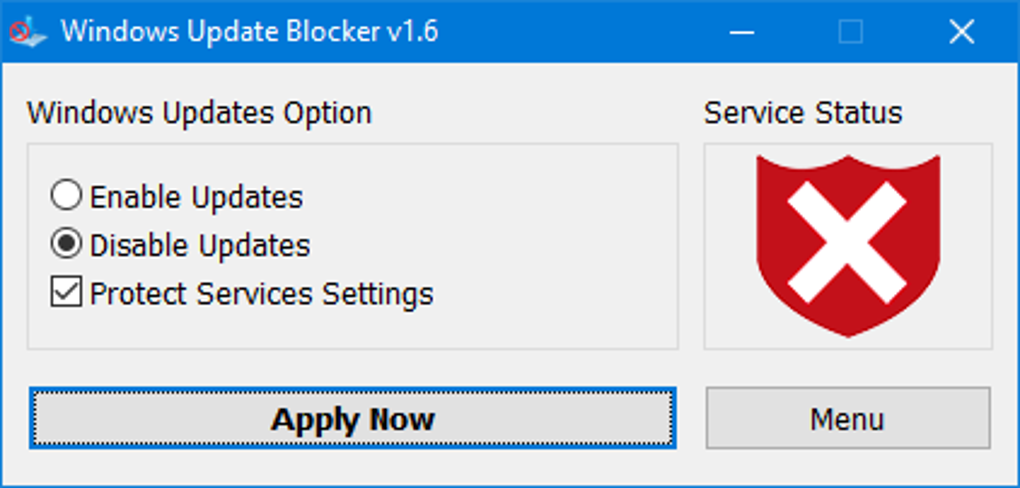Click the "Service Status" heading
Viewport: 1020px width, 488px height.
(803, 113)
